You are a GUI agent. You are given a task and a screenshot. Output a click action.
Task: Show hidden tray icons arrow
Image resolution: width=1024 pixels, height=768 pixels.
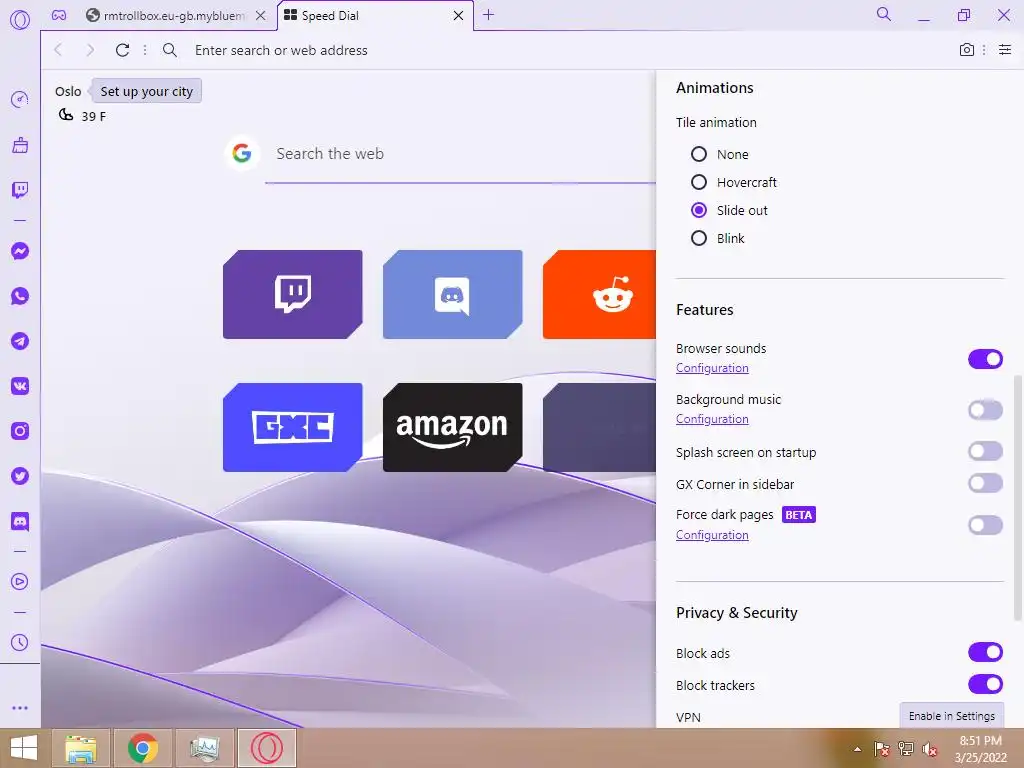[x=857, y=749]
